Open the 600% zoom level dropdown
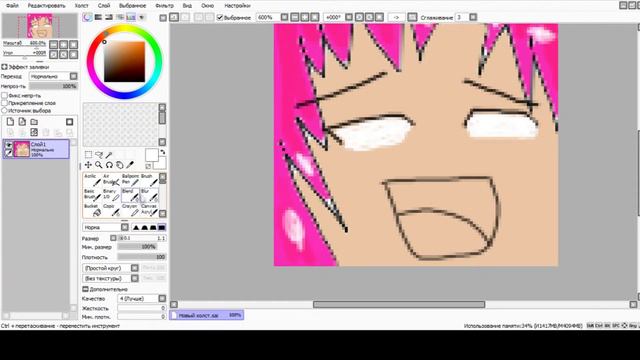This screenshot has width=640, height=360. pos(284,17)
